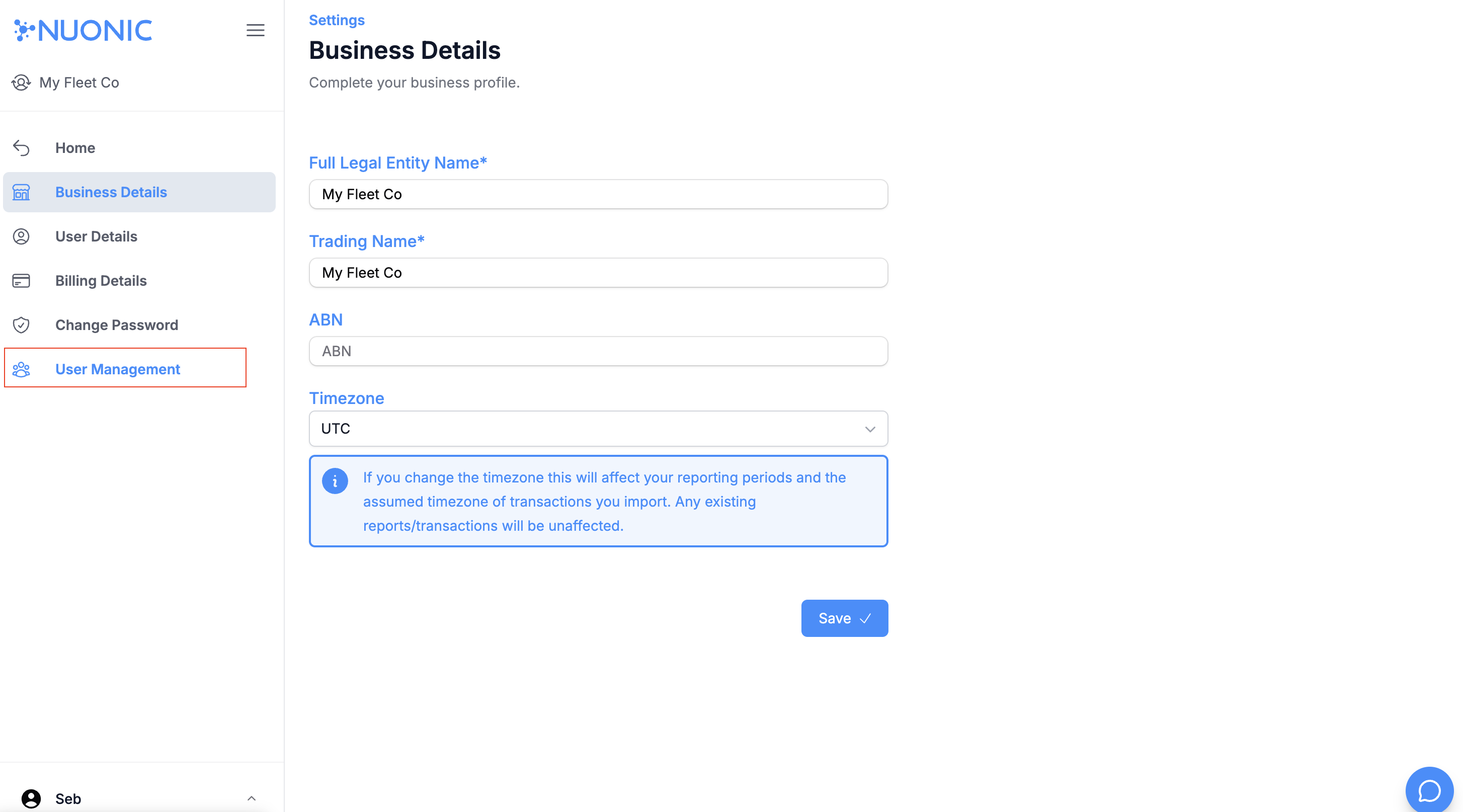Open the chat support bubble
The height and width of the screenshot is (812, 1463).
1429,790
